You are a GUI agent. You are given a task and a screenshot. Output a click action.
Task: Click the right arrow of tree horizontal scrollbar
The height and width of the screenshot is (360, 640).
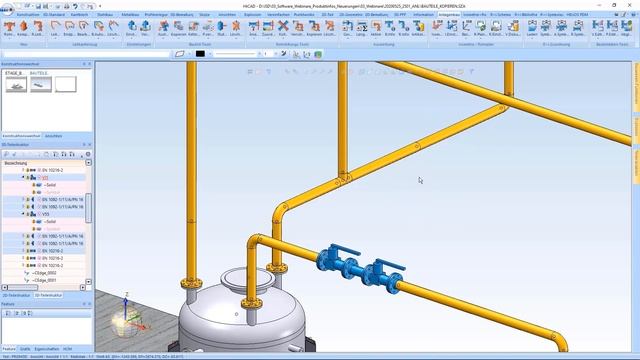click(83, 288)
